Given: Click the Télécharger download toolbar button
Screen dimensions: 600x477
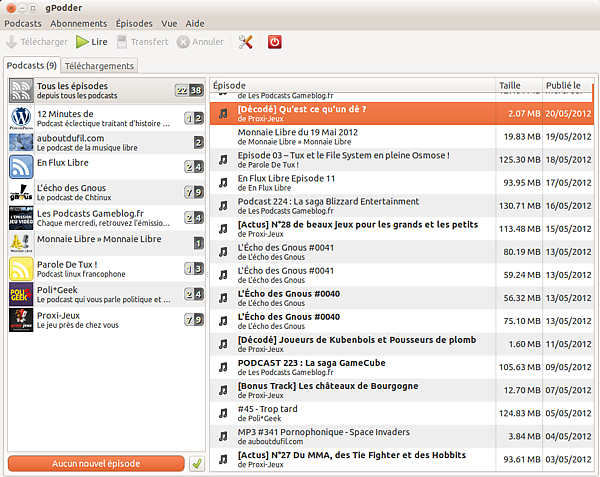Looking at the screenshot, I should pos(37,42).
